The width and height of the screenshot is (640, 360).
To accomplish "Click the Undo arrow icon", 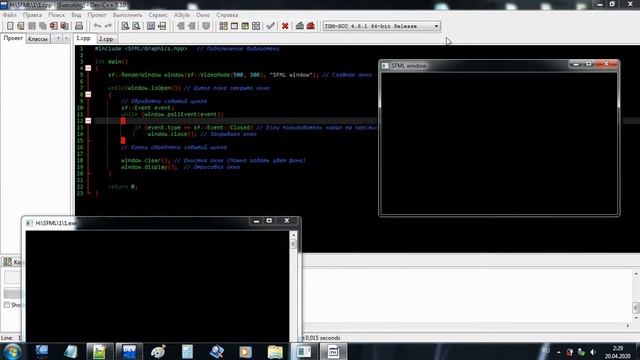I will (x=97, y=26).
